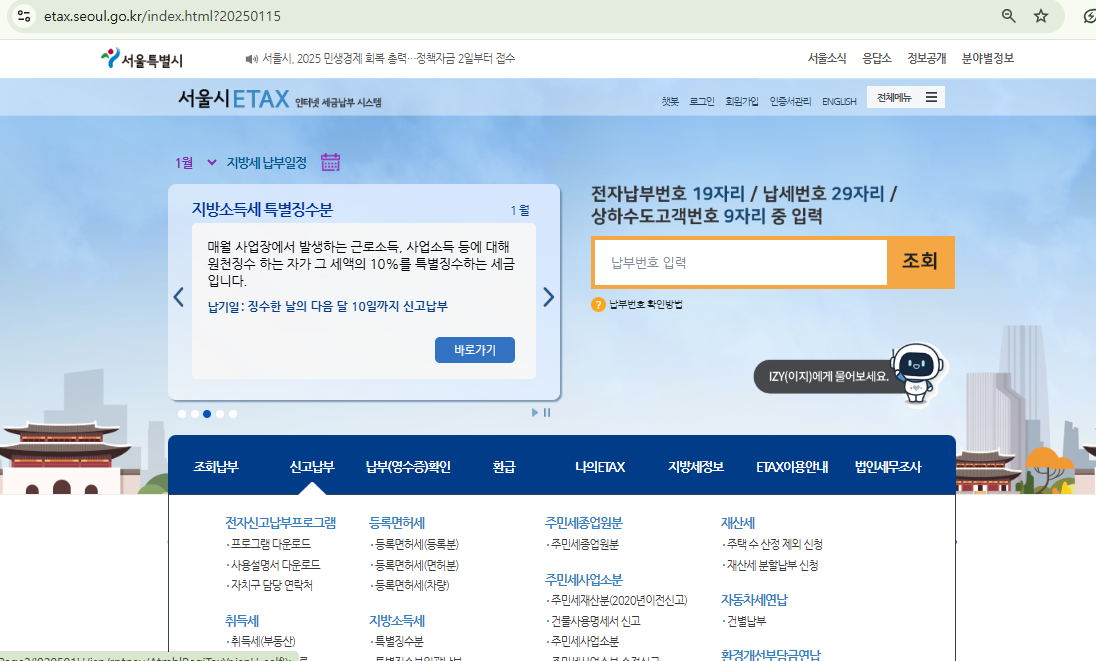This screenshot has height=661, width=1096.
Task: Switch to the ENGLISH site
Action: 839,101
